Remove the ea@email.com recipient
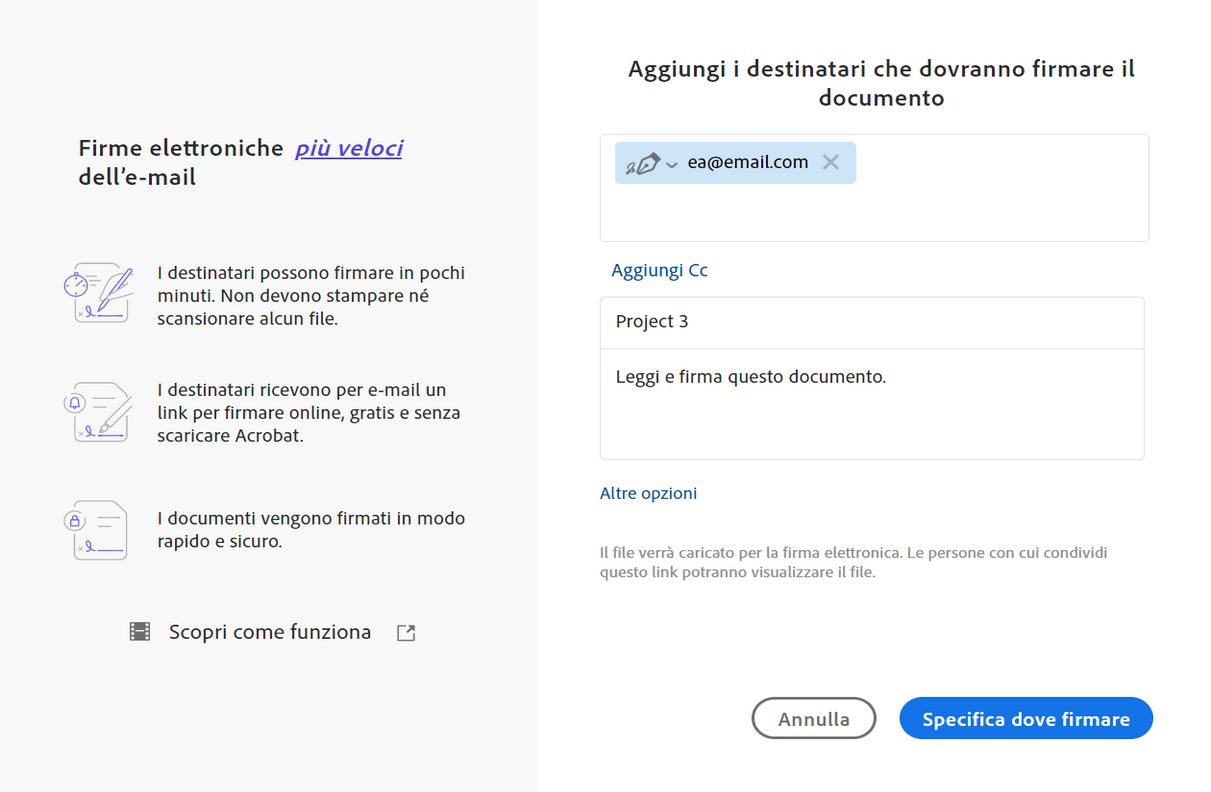1211x792 pixels. point(830,162)
